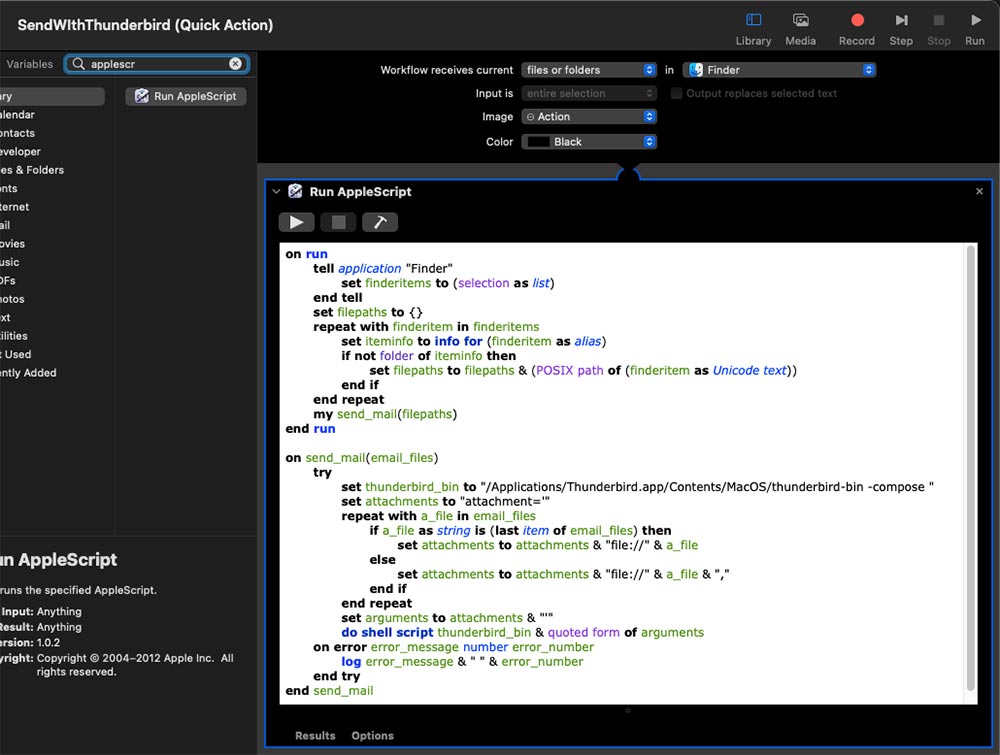The width and height of the screenshot is (1000, 755).
Task: Open the Black color dropdown
Action: tap(589, 142)
